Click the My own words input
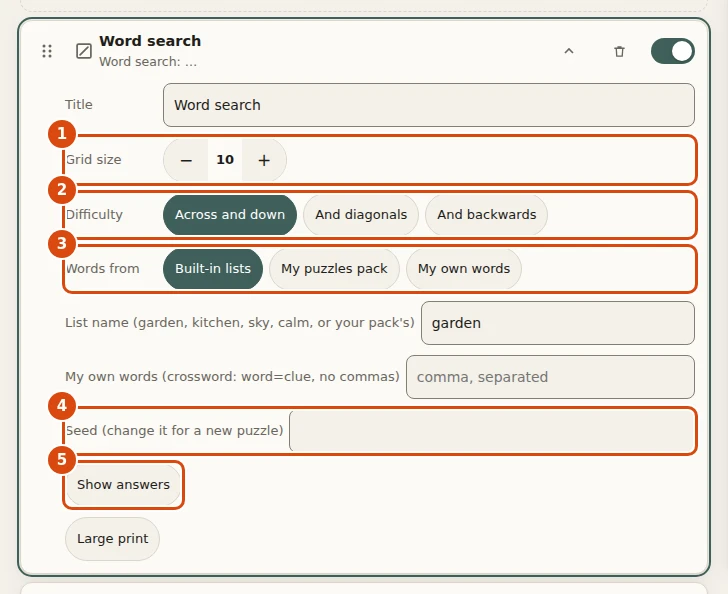Image resolution: width=728 pixels, height=594 pixels. click(x=550, y=377)
